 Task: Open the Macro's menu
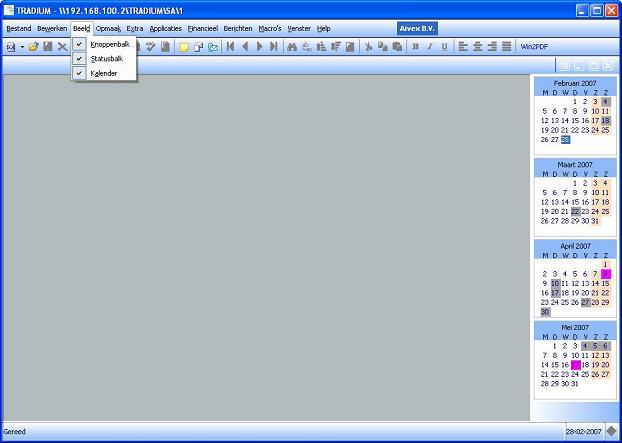point(269,29)
